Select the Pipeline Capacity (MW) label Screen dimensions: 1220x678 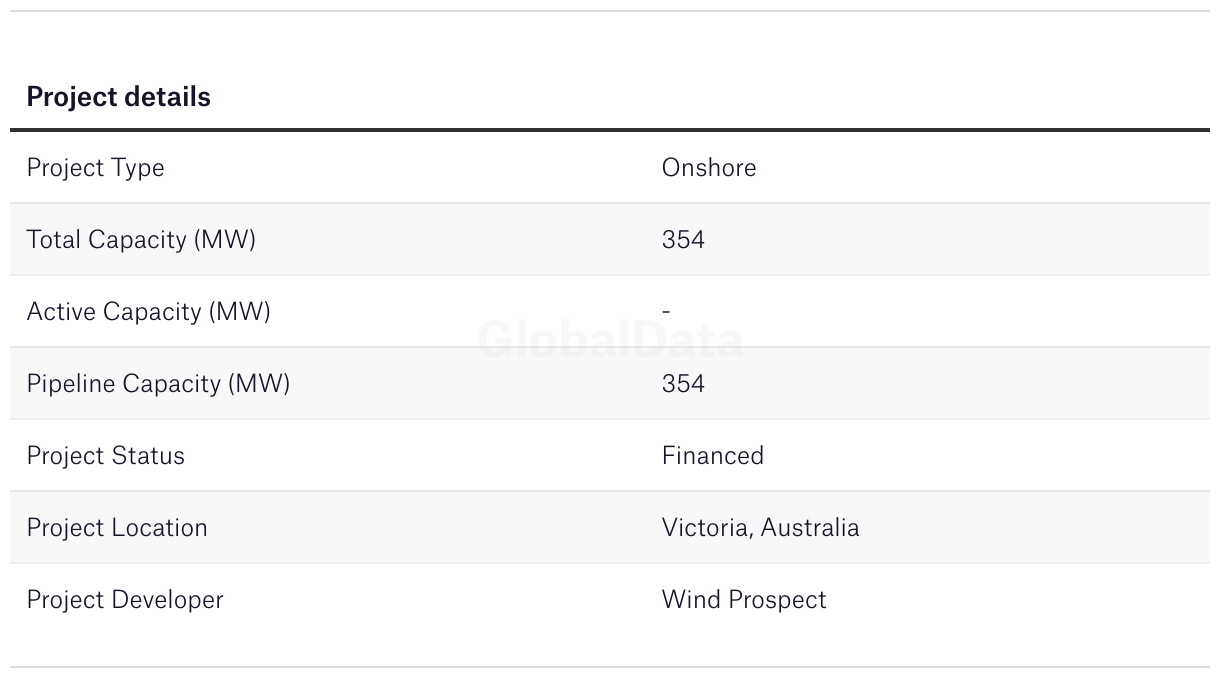158,384
